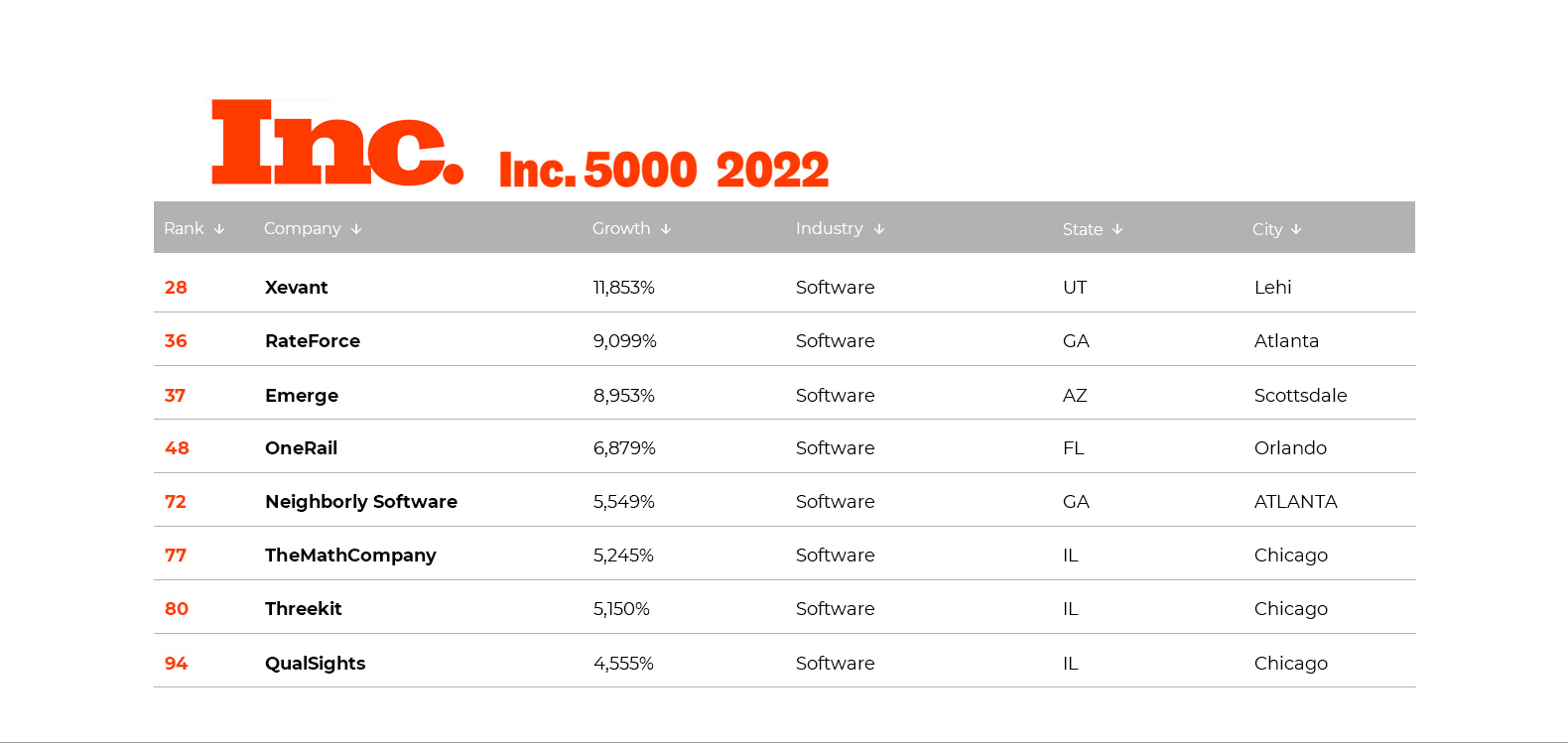
Task: Toggle descending sort on the Rank column
Action: coord(219,228)
